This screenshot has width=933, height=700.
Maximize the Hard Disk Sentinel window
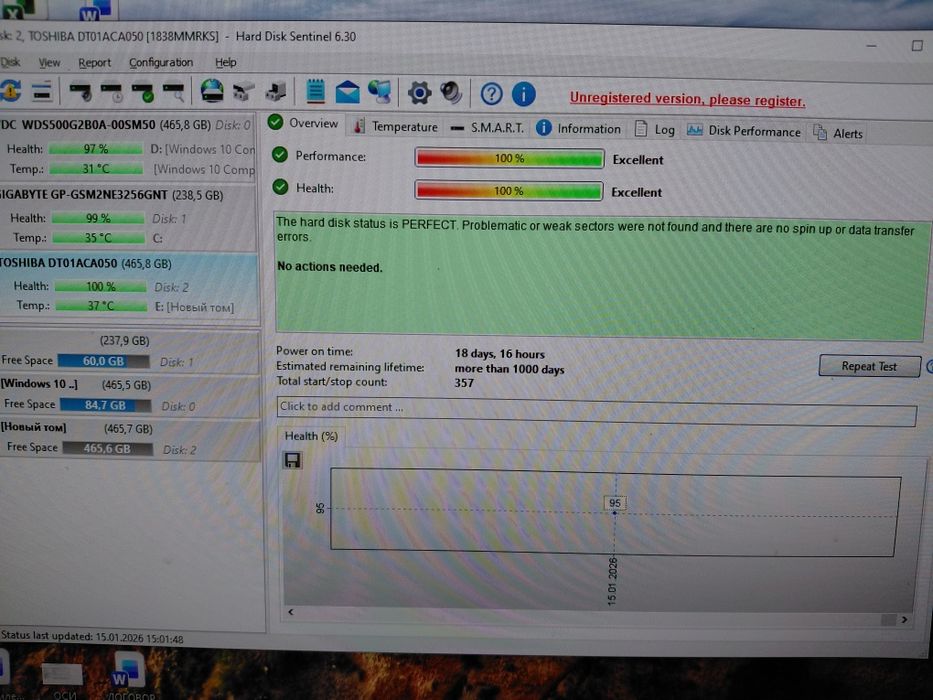click(917, 45)
